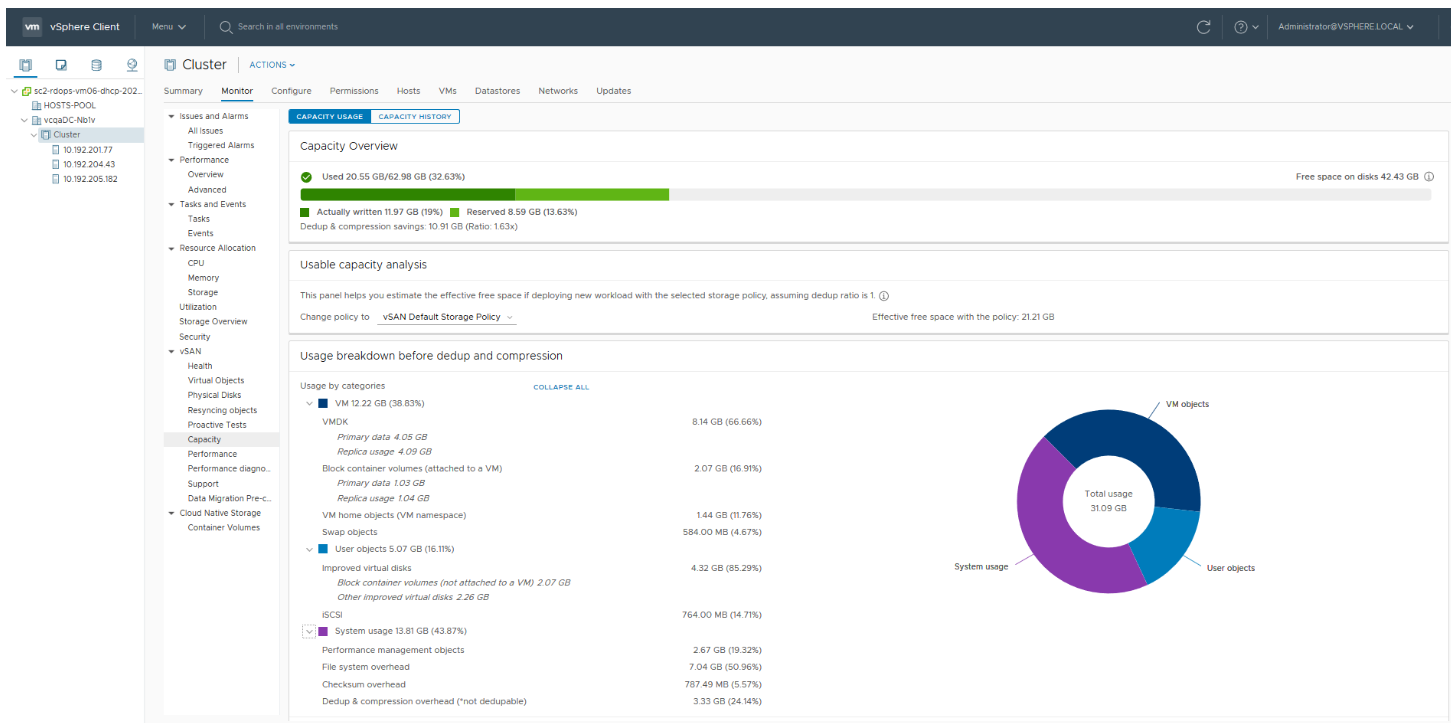Viewport: 1451px width, 723px height.
Task: Open the Updates tab
Action: [x=614, y=91]
